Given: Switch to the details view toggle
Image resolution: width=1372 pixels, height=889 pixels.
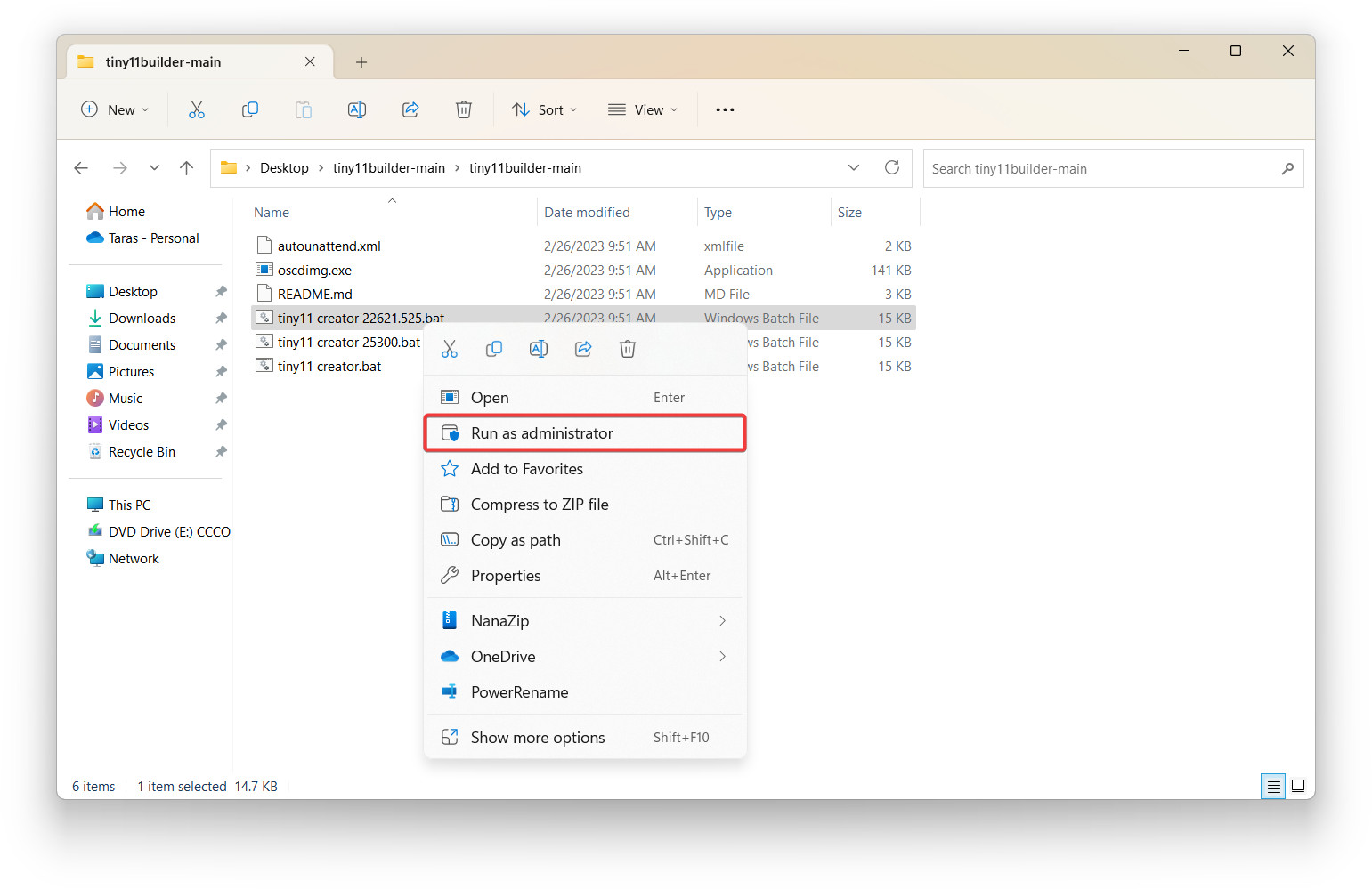Looking at the screenshot, I should (x=1273, y=786).
